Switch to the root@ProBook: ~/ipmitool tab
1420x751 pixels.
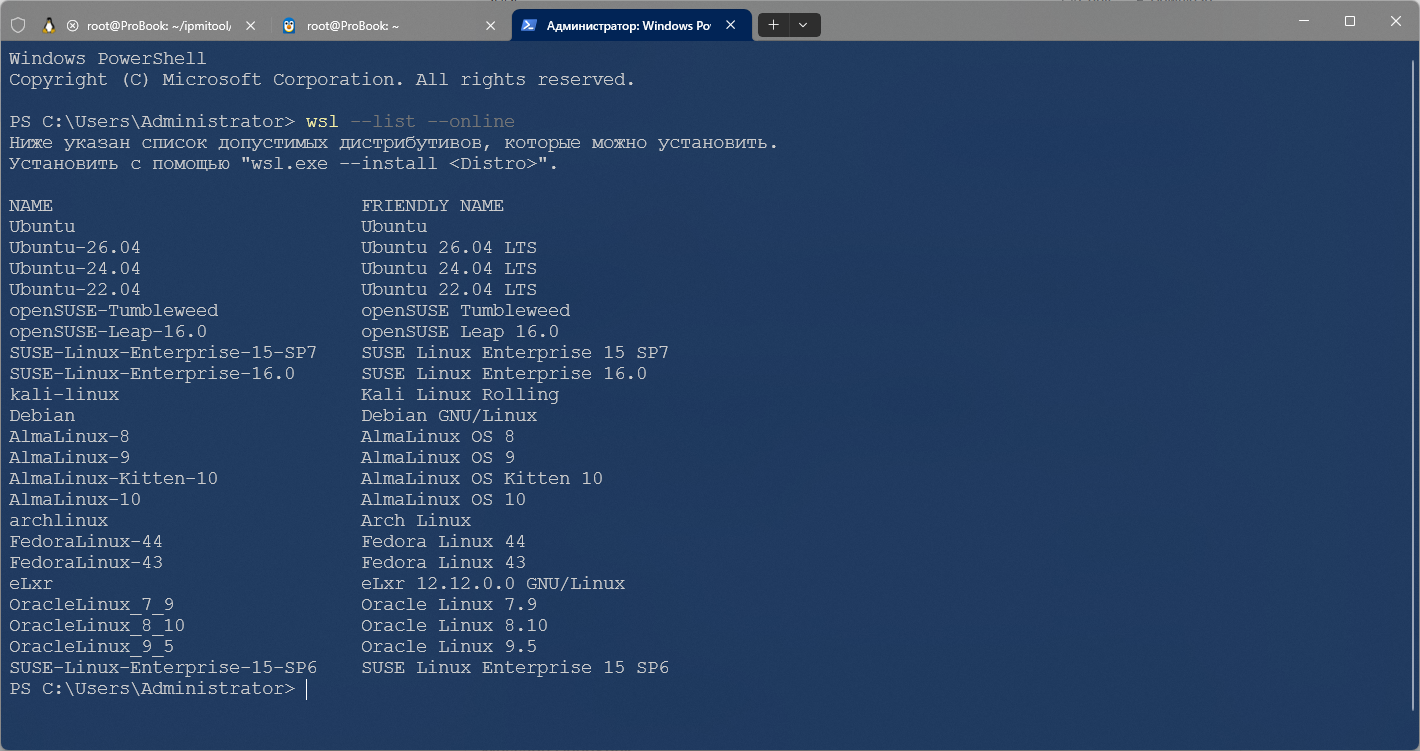[150, 25]
